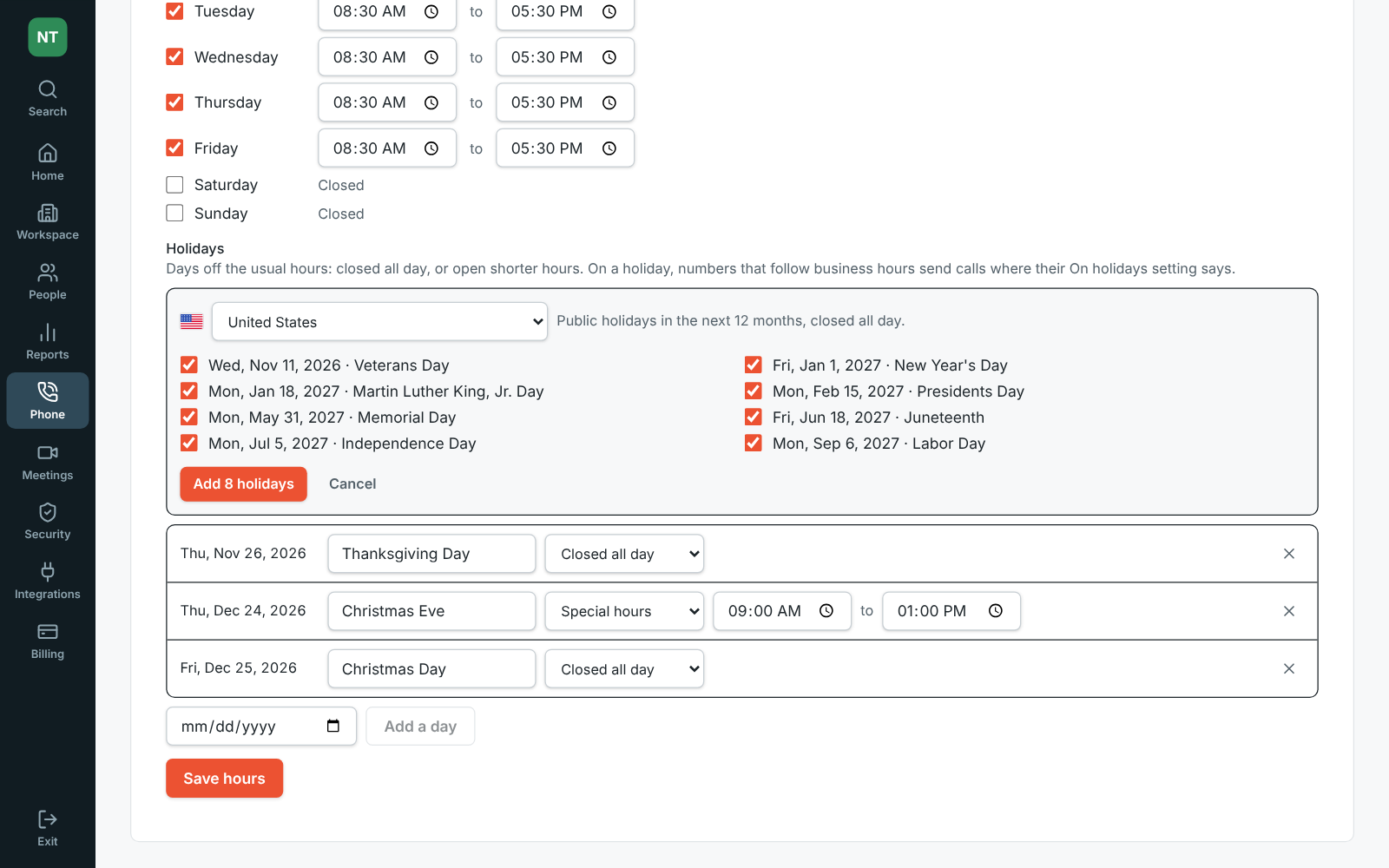The height and width of the screenshot is (868, 1389).
Task: Enable the Saturday checkbox
Action: 174,185
